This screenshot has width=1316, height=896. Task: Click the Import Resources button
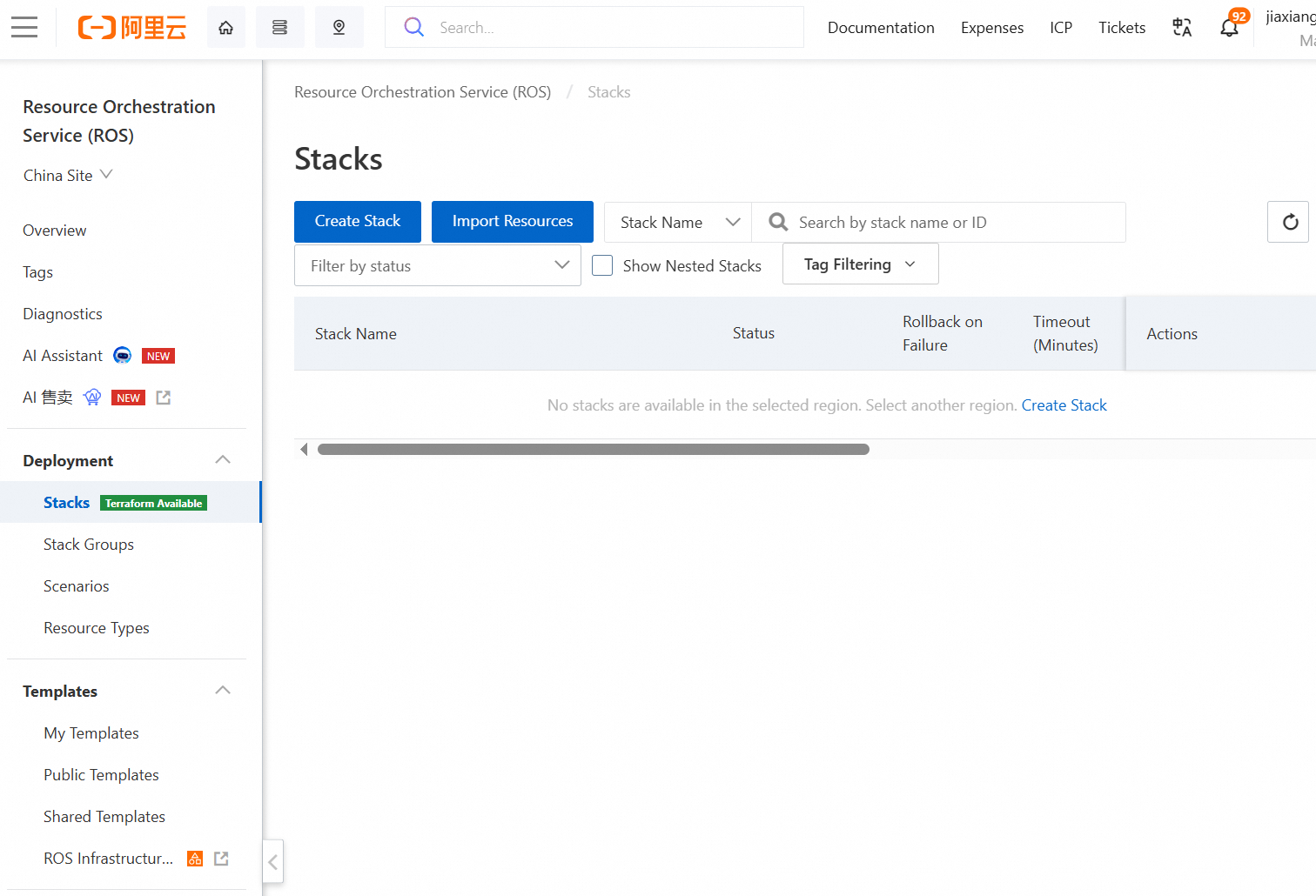pos(513,222)
